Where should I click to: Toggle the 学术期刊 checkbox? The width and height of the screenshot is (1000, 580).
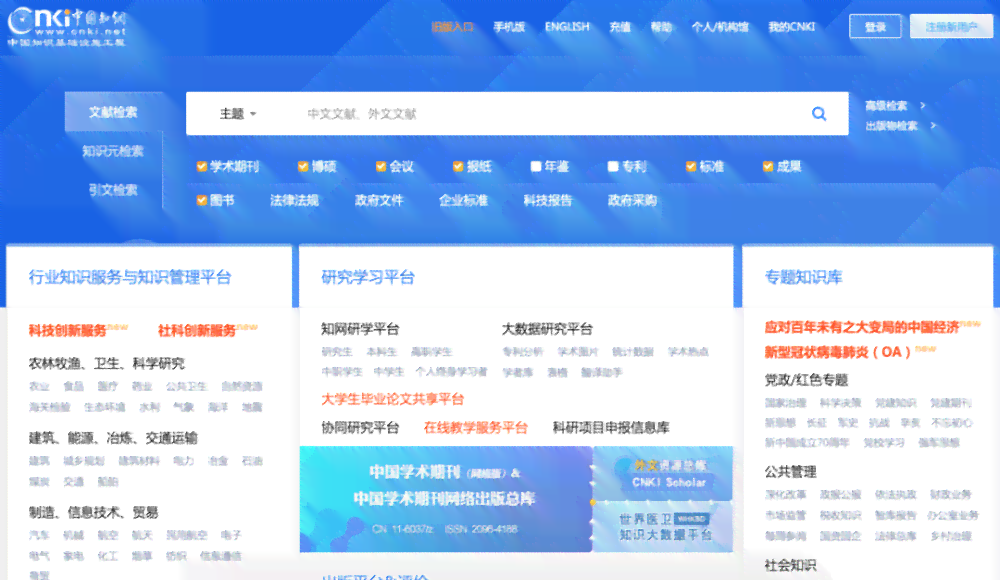pos(202,167)
